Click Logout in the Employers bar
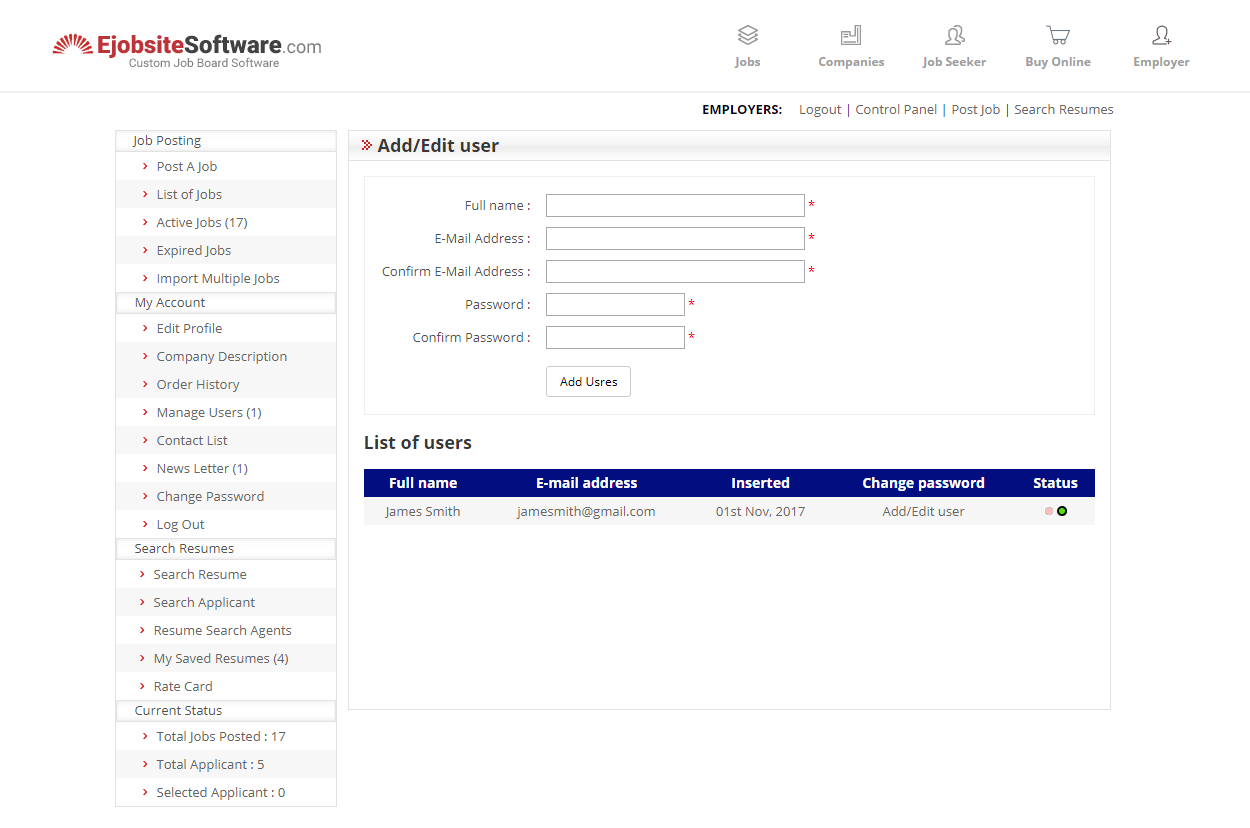Image resolution: width=1250 pixels, height=828 pixels. pyautogui.click(x=820, y=110)
